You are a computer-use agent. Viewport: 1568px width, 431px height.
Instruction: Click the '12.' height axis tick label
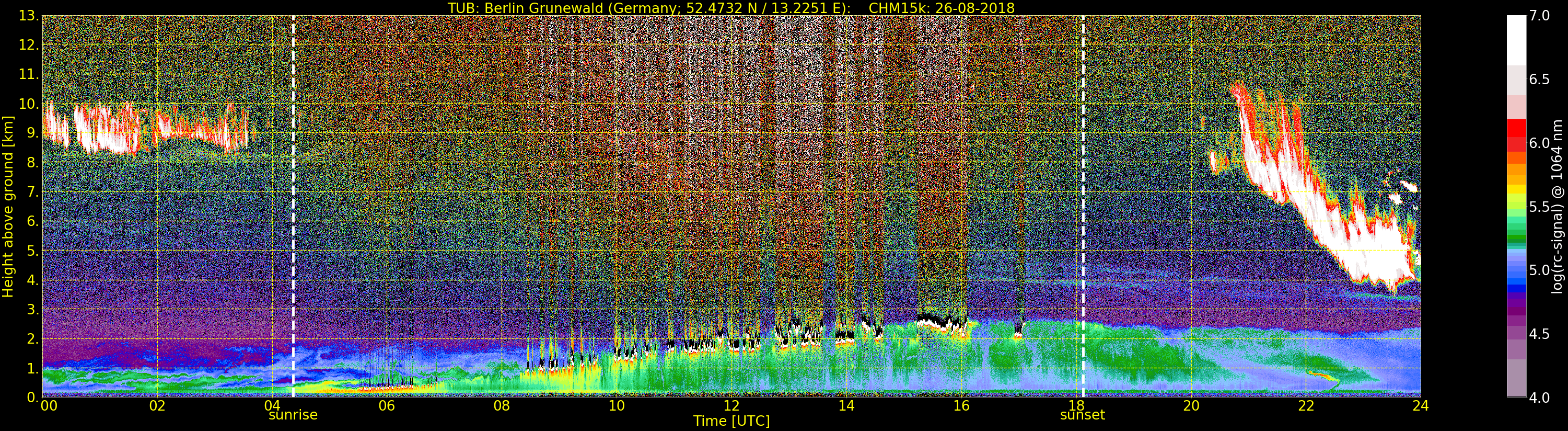(29, 45)
